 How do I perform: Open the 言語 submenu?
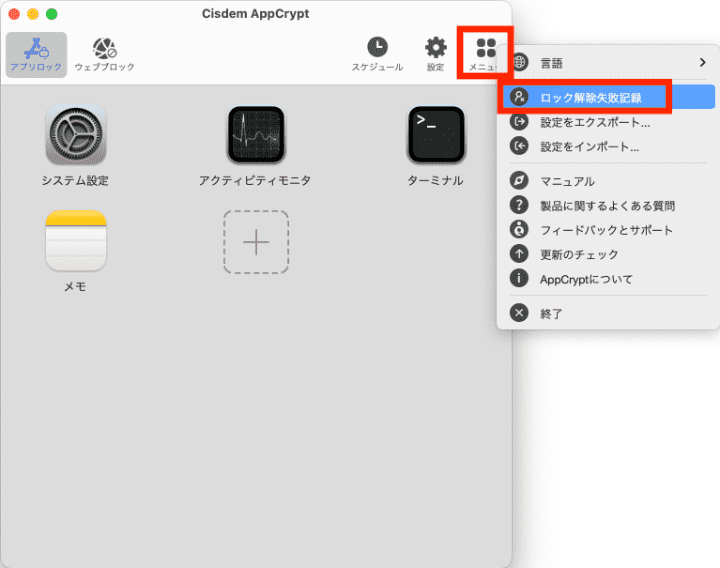tap(608, 62)
